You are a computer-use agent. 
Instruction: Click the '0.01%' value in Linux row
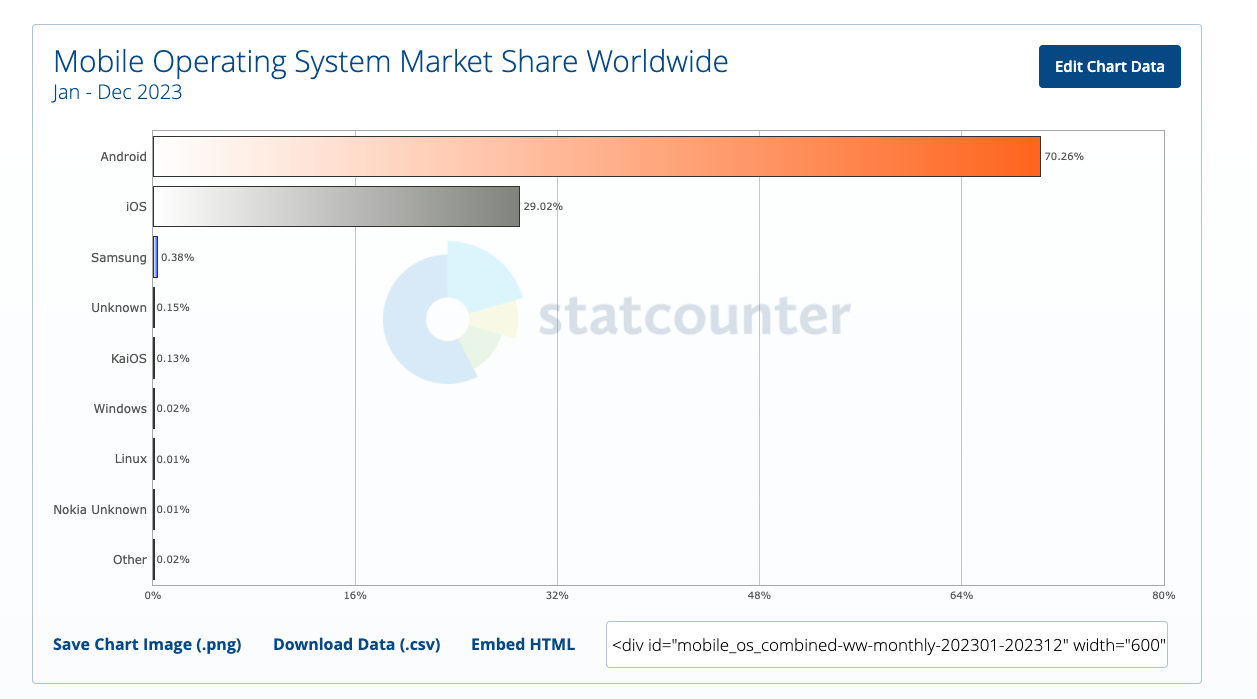pos(173,459)
